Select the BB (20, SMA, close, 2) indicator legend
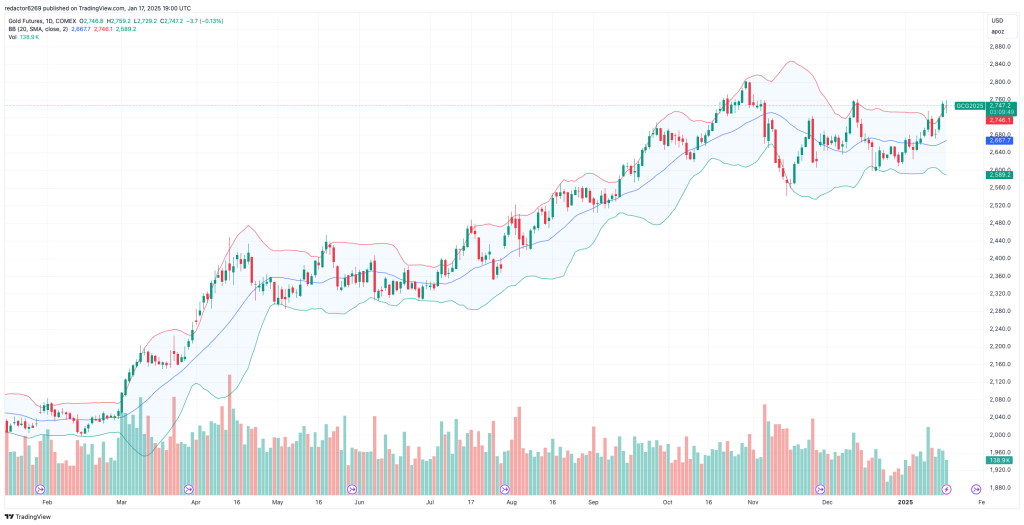 35,29
